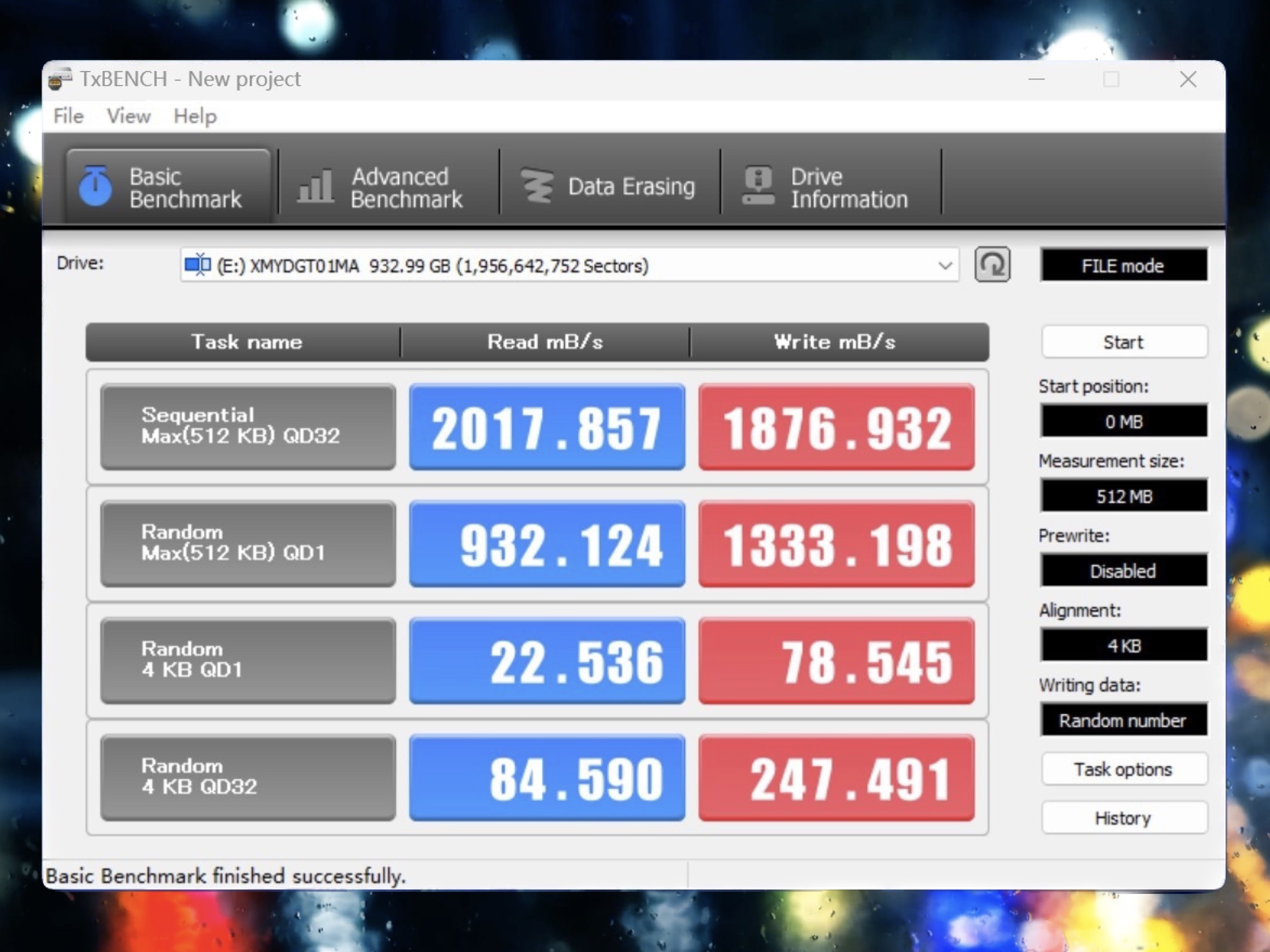Expand the Drive selection dropdown arrow

pyautogui.click(x=944, y=266)
